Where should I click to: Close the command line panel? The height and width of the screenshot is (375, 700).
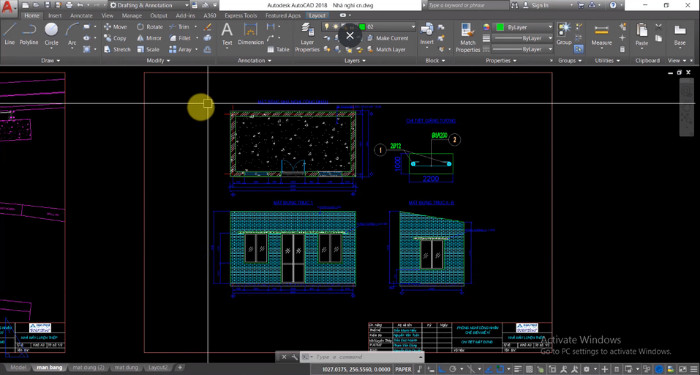tap(284, 357)
